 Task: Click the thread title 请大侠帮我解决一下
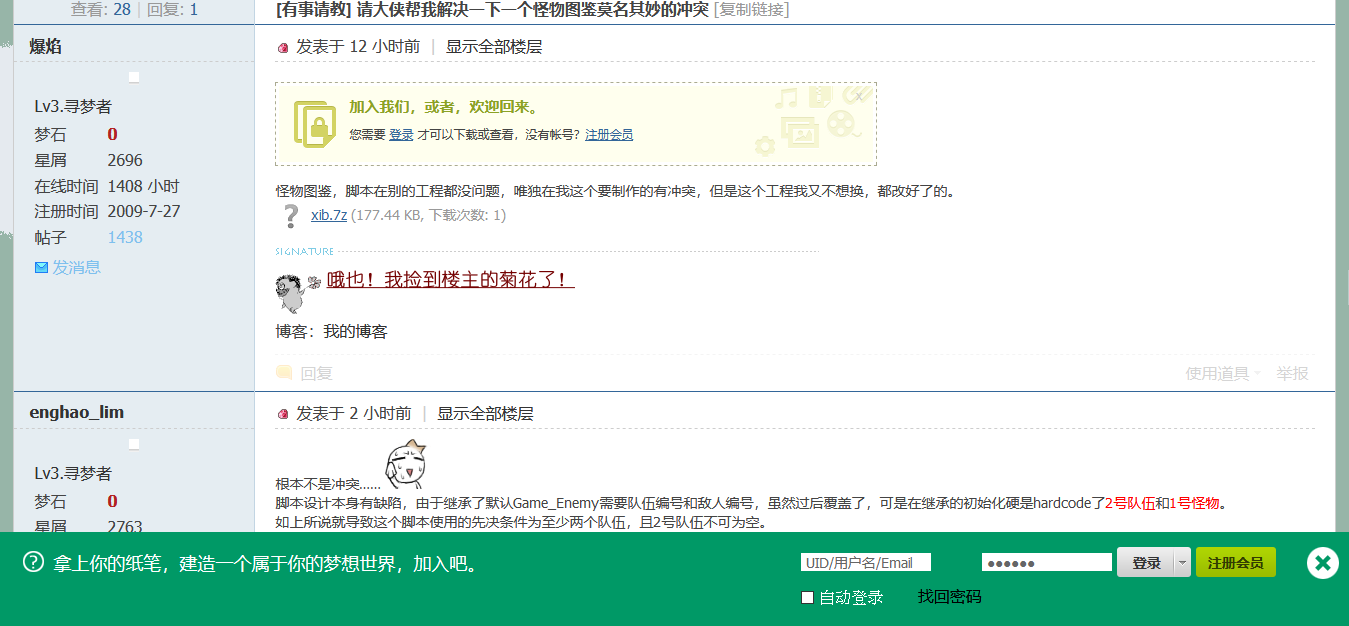point(532,10)
